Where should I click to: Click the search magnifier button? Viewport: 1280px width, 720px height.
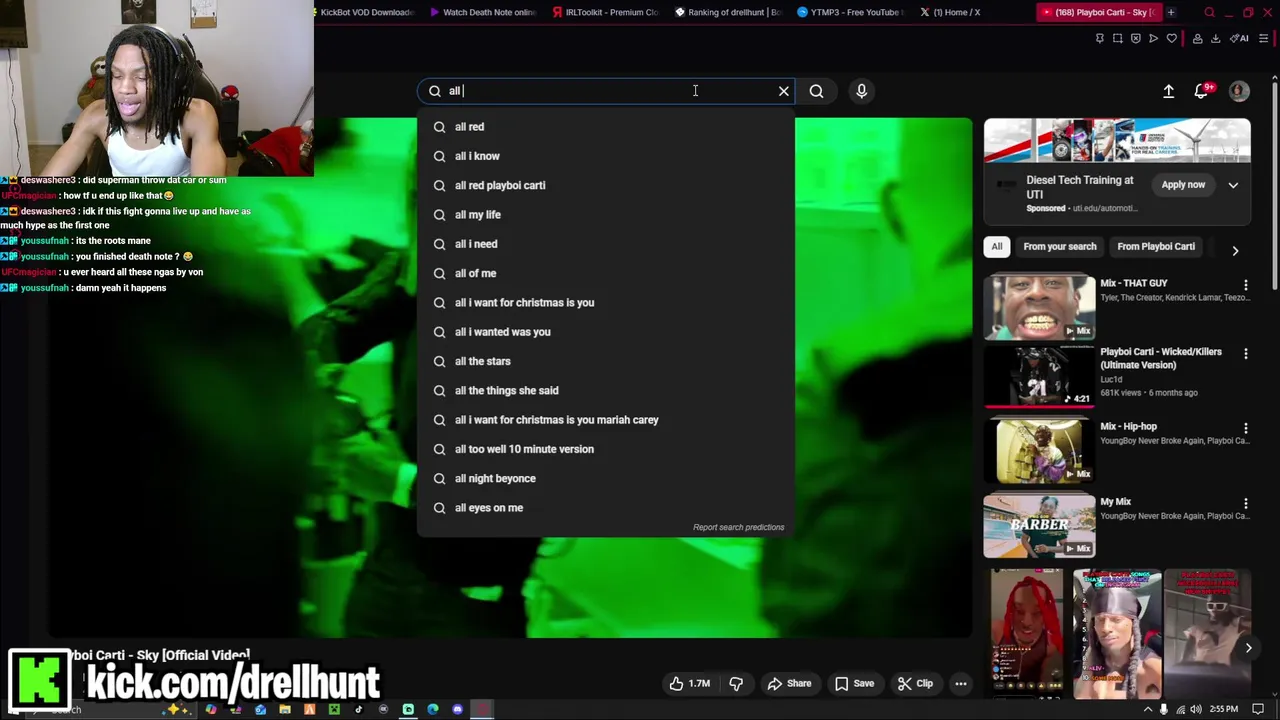pyautogui.click(x=817, y=91)
